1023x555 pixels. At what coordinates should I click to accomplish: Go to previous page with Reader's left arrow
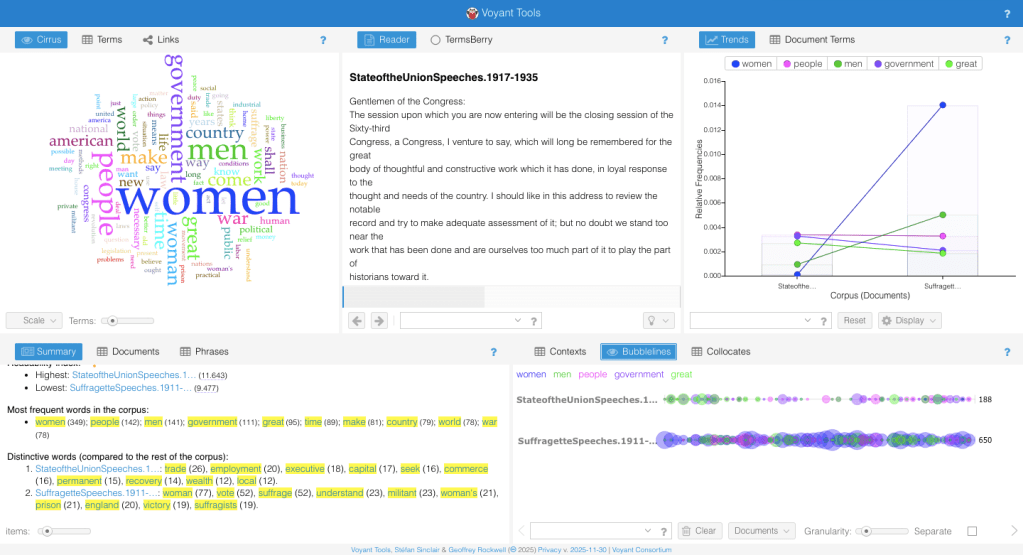(x=356, y=321)
